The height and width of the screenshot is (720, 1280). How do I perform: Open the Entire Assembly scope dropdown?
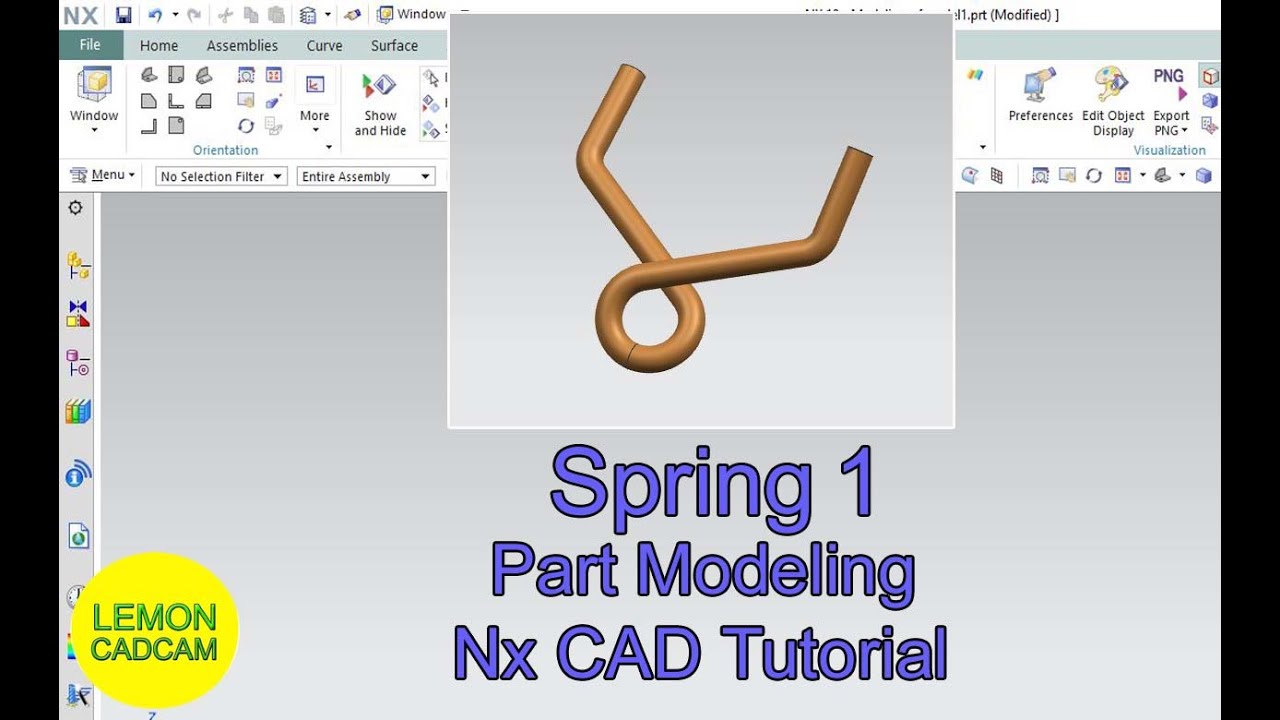click(x=366, y=176)
